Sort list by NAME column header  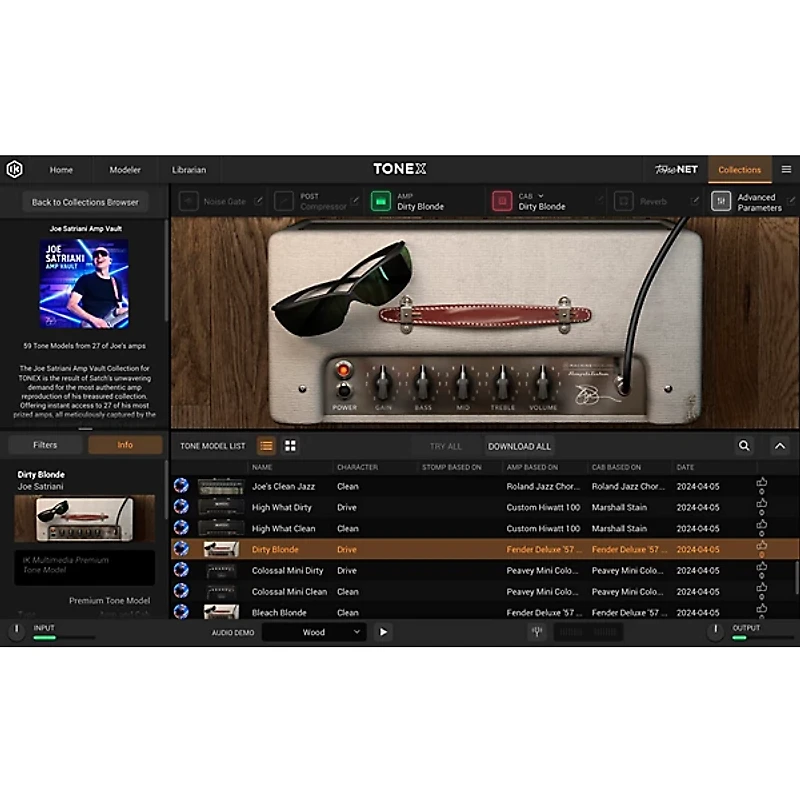pyautogui.click(x=262, y=467)
